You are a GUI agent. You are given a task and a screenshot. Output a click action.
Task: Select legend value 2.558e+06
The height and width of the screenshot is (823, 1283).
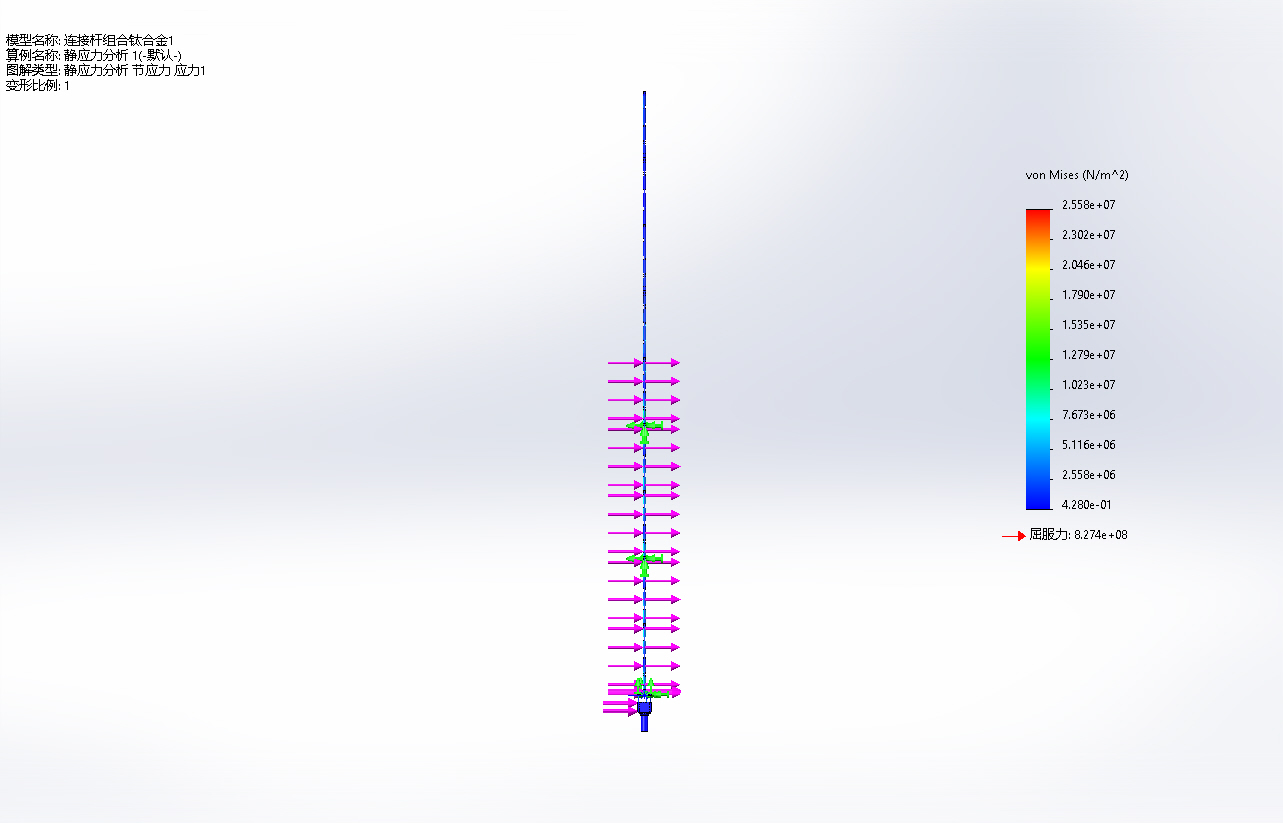coord(1088,475)
